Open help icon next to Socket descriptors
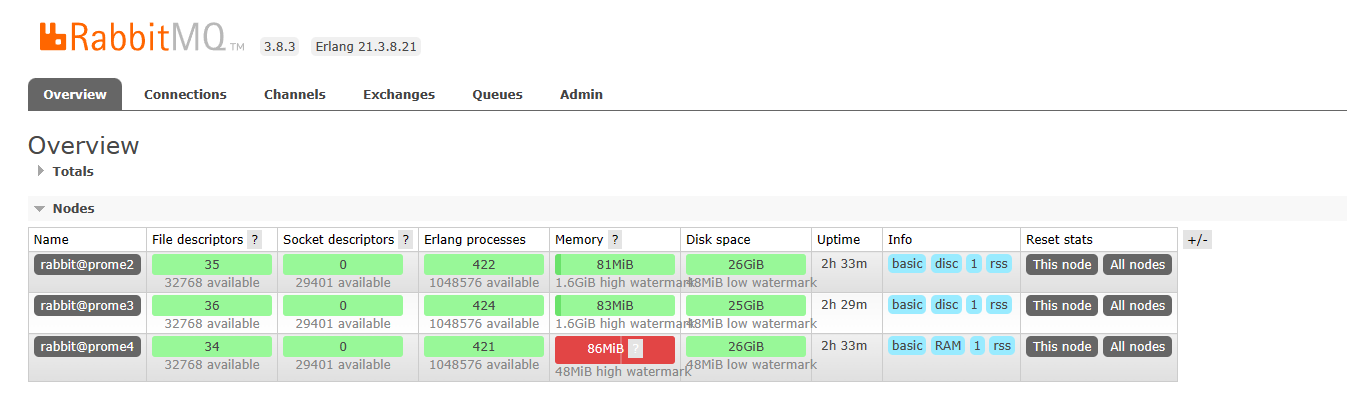 point(405,240)
